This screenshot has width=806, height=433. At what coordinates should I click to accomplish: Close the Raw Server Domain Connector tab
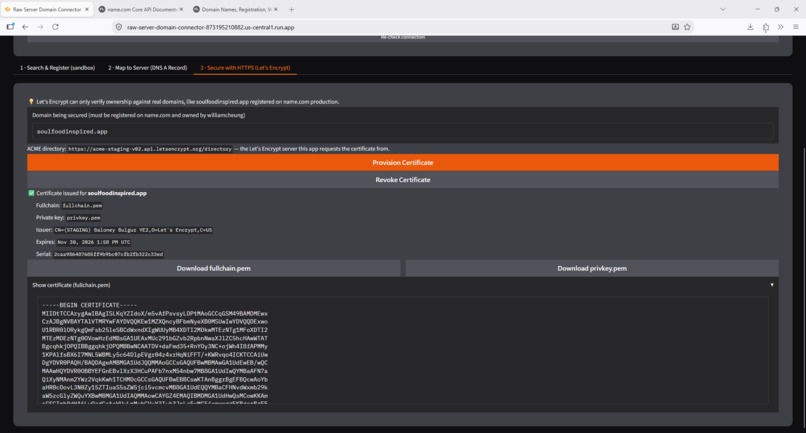pyautogui.click(x=86, y=9)
